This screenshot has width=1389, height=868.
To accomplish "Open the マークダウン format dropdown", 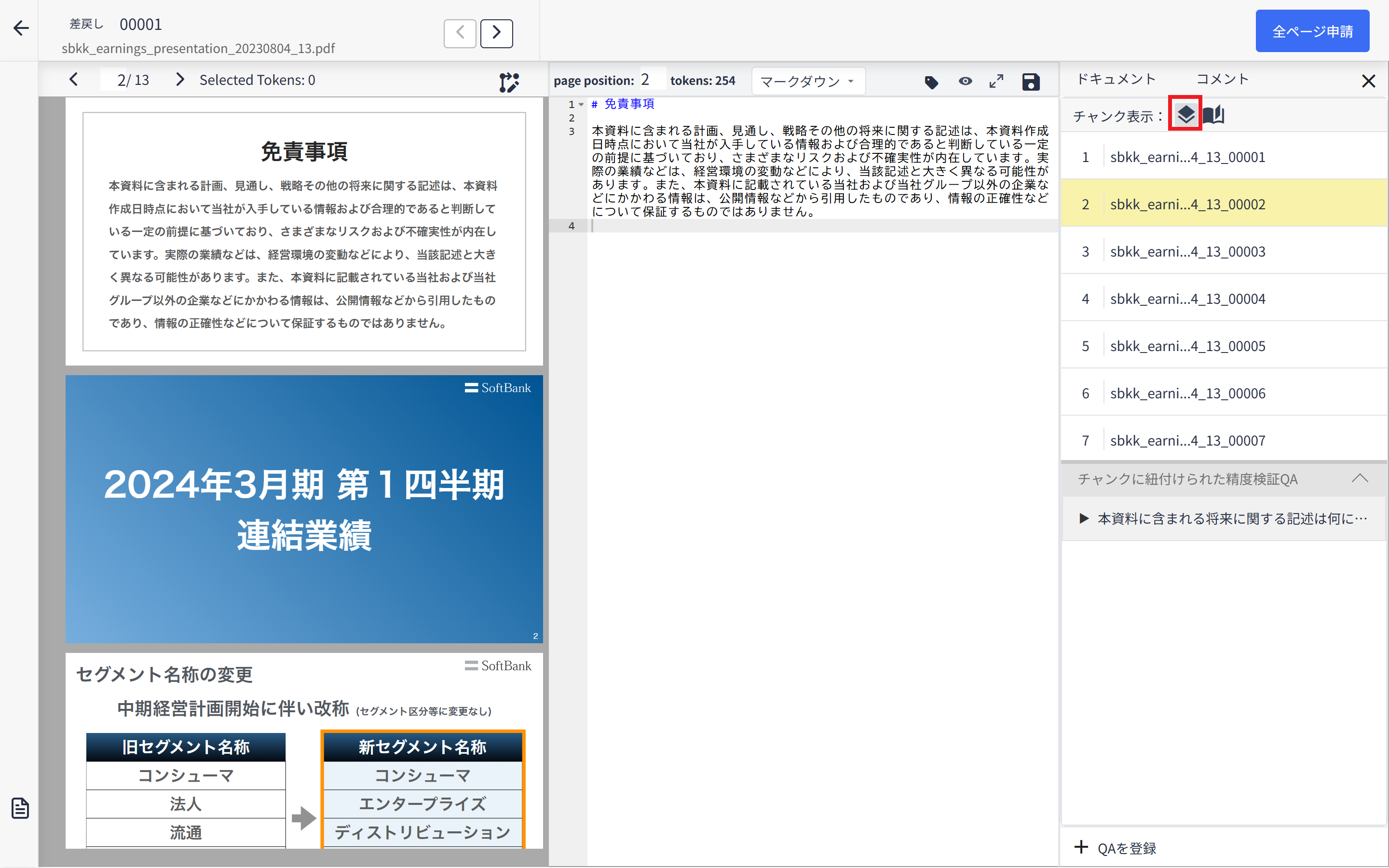I will [807, 81].
